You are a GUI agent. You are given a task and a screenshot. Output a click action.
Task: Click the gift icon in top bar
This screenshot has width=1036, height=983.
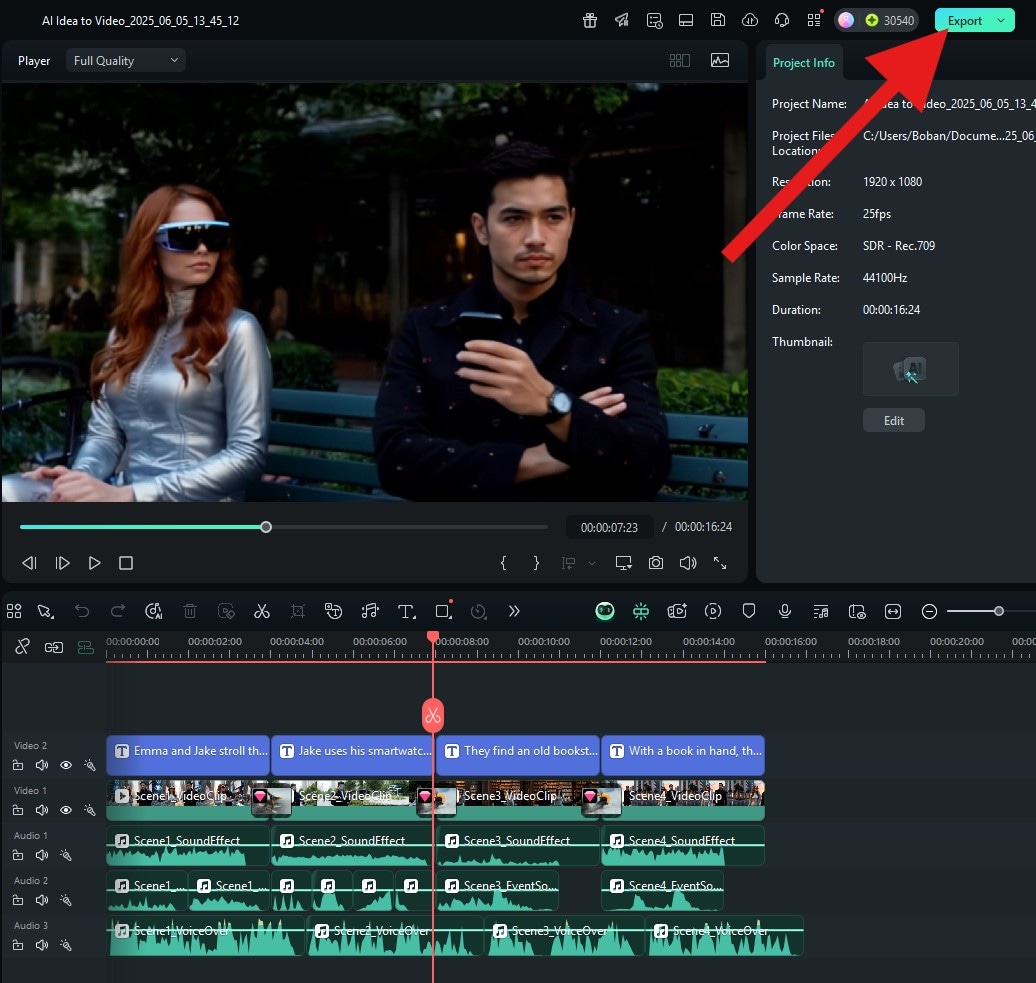click(x=590, y=20)
